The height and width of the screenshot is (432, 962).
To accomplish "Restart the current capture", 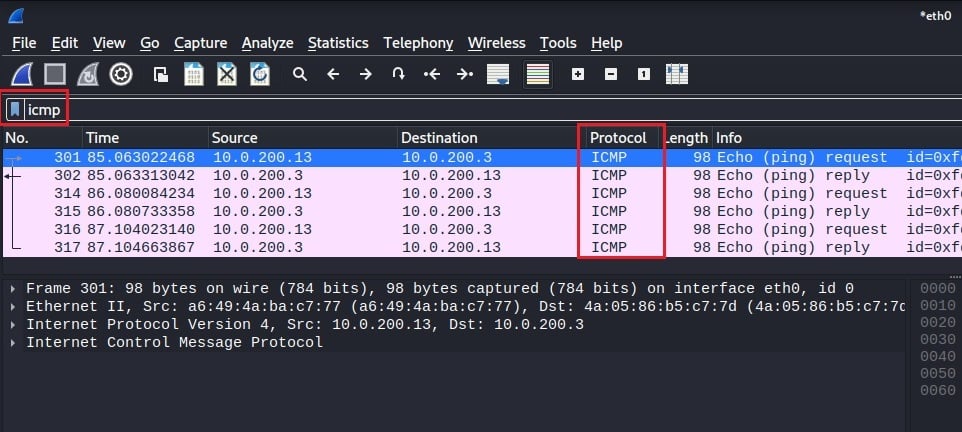I will tap(88, 75).
